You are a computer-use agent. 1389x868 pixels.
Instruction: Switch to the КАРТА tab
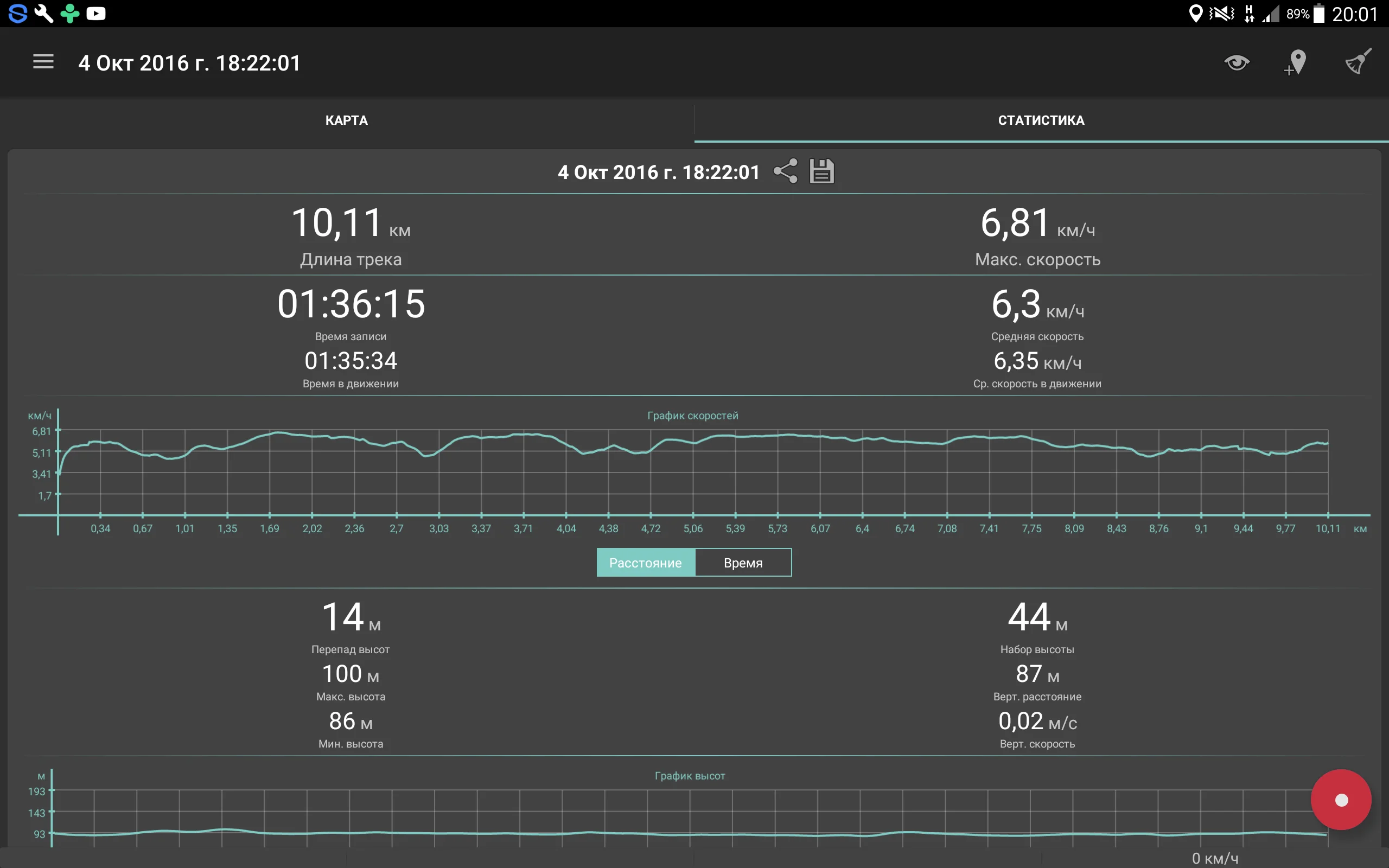click(347, 120)
